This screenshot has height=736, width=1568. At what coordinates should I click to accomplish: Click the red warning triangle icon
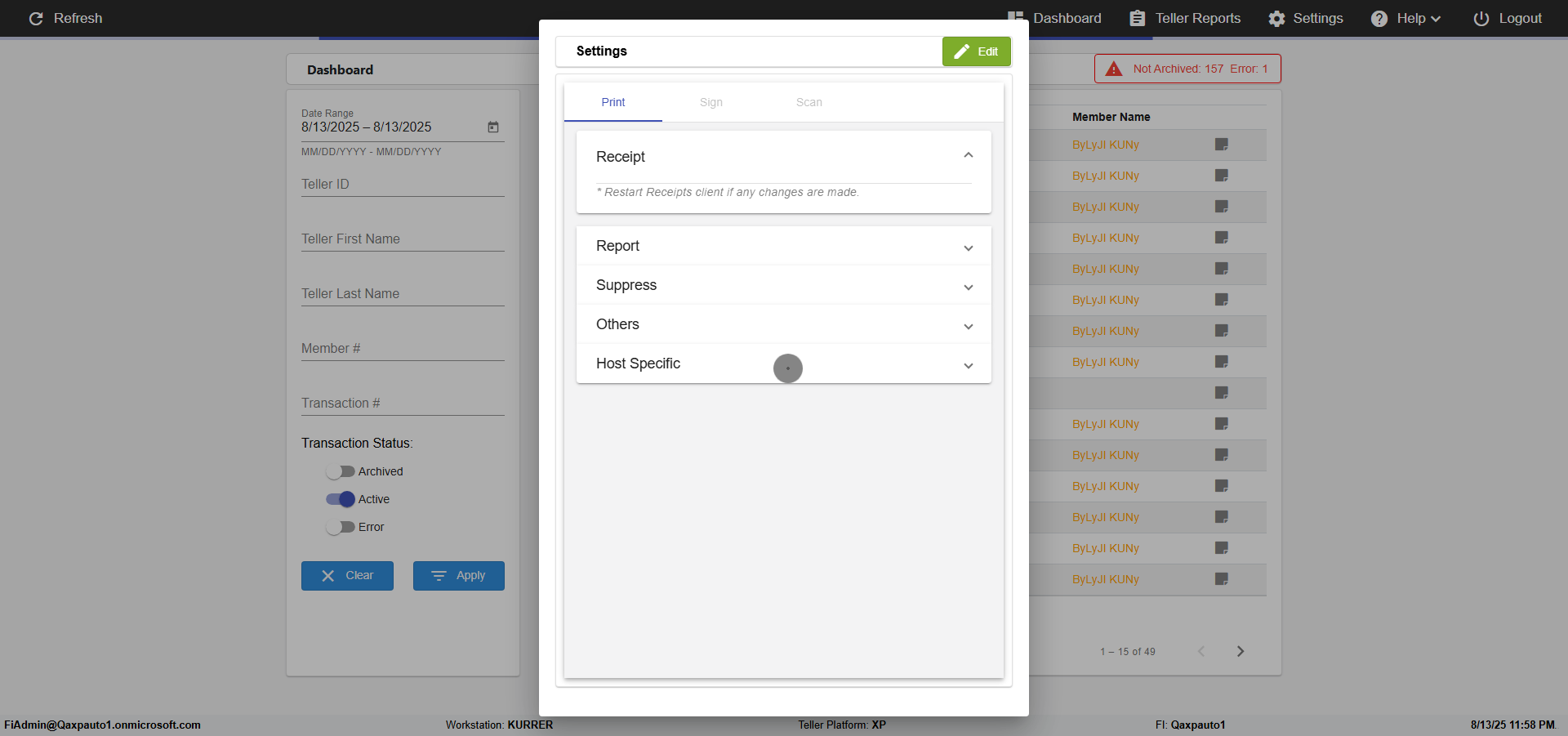tap(1114, 69)
